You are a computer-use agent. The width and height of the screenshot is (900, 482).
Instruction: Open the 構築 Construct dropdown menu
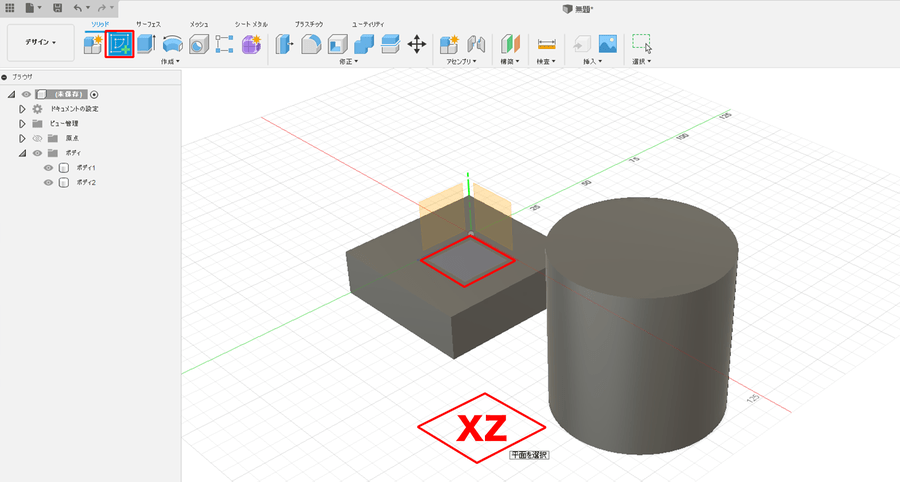[510, 61]
